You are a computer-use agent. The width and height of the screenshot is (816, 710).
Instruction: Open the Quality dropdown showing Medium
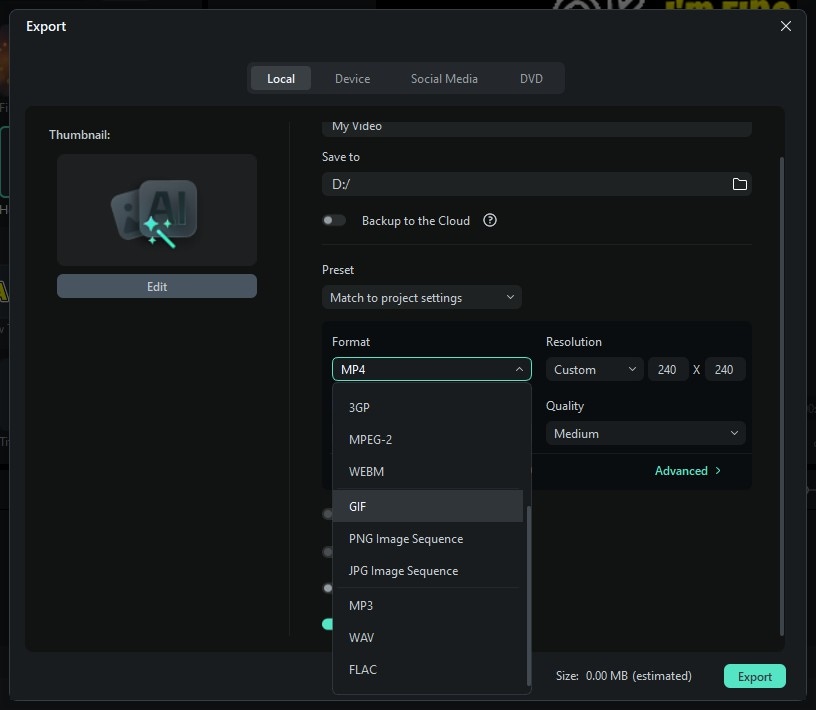point(644,433)
